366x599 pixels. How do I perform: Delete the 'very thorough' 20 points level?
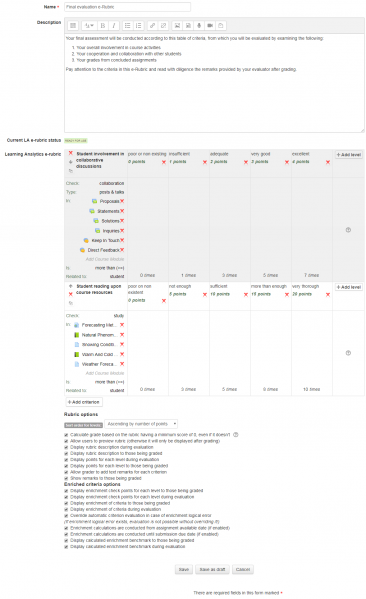pos(328,295)
